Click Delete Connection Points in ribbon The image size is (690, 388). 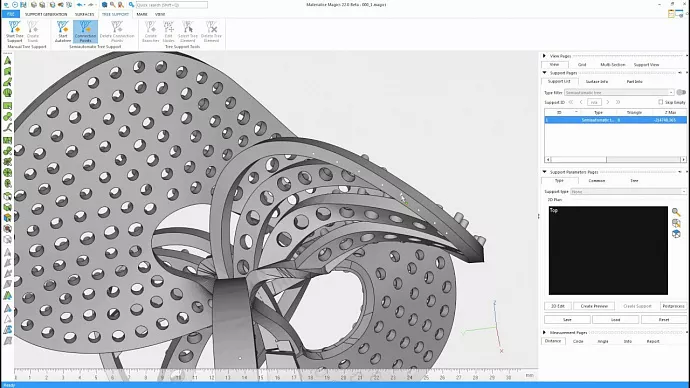[117, 31]
